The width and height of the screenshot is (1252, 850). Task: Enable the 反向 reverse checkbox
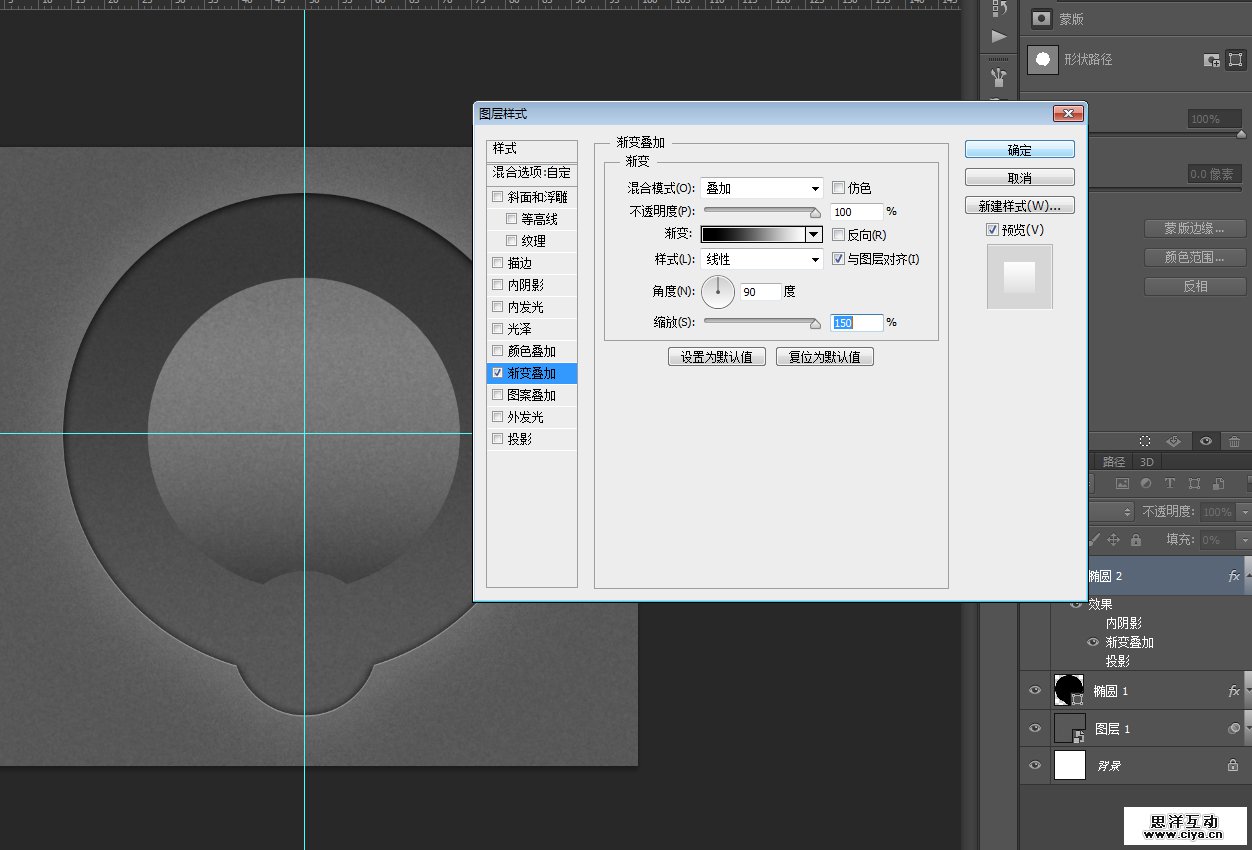(x=839, y=235)
